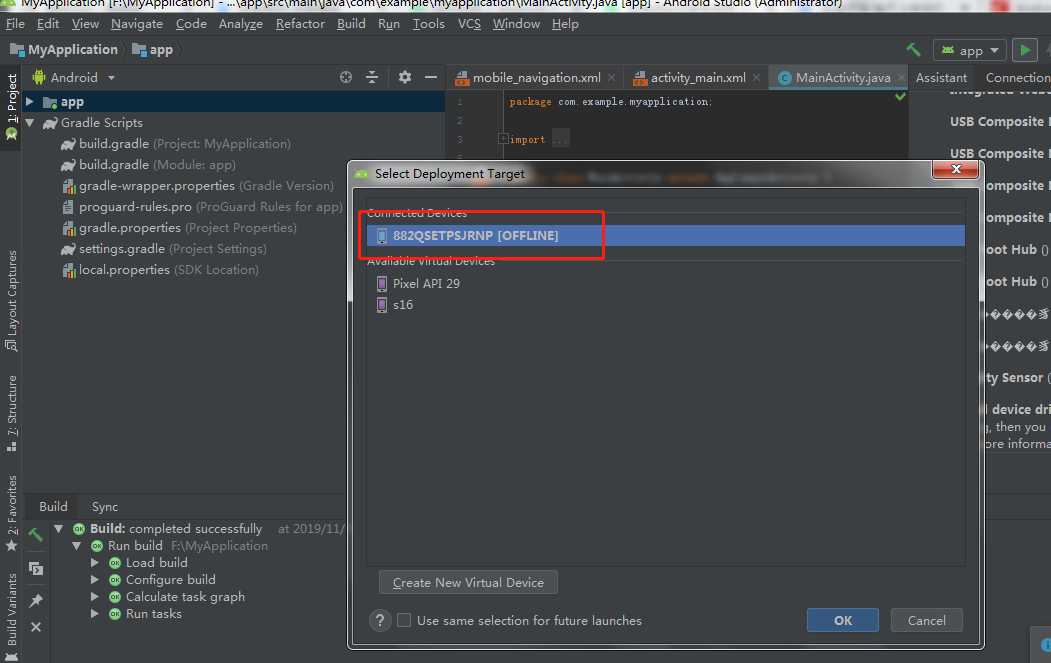The width and height of the screenshot is (1051, 663).
Task: Open the Favorites side tab
Action: tap(11, 514)
